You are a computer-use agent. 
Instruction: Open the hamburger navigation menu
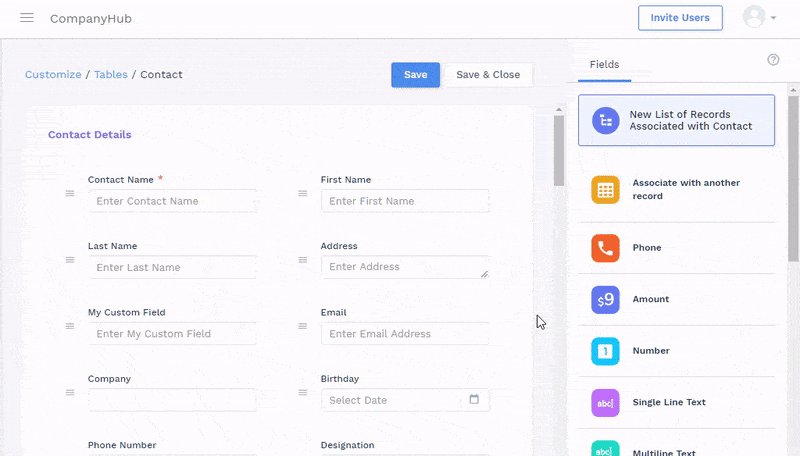27,18
